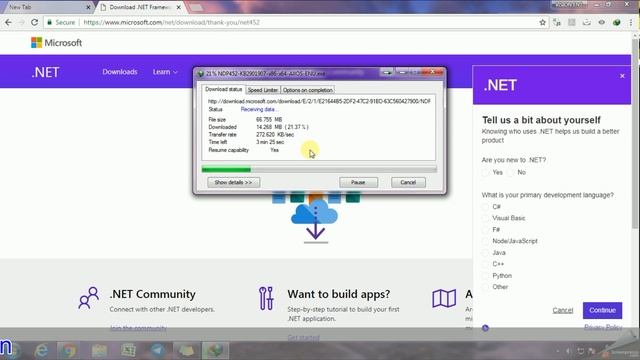Open the Chrome three-dot menu
Viewport: 640px width, 360px height.
631,22
